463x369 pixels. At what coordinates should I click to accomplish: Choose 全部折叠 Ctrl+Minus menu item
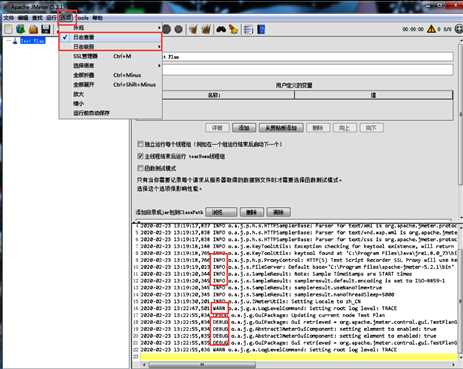click(110, 75)
